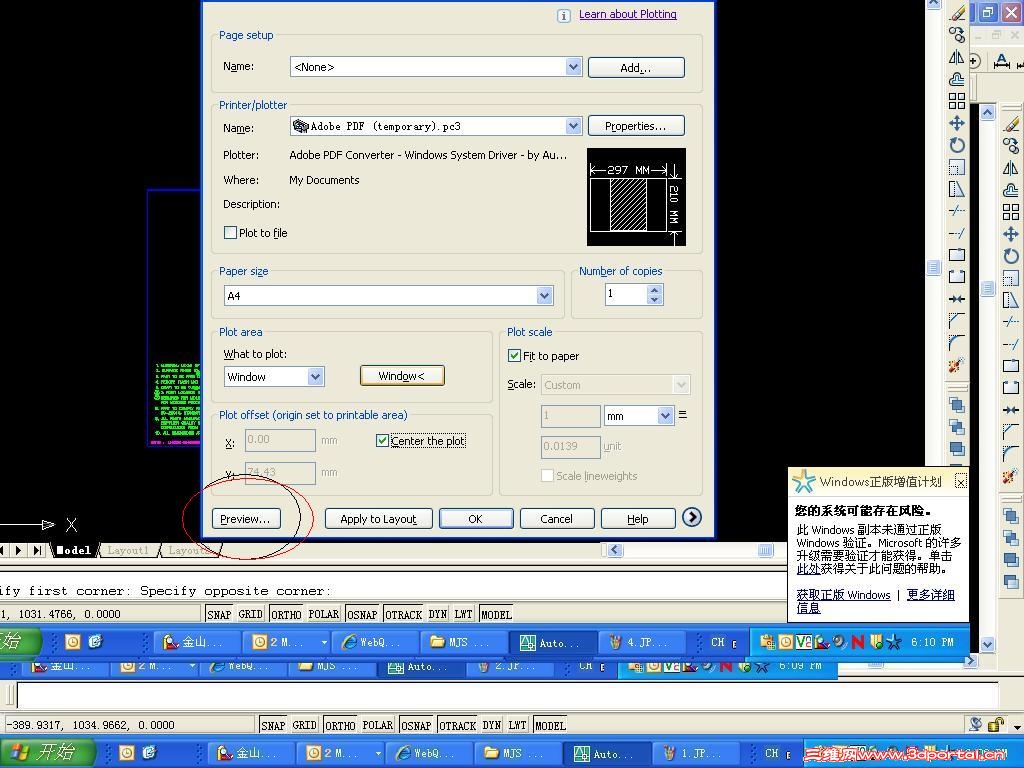Click the toolbar lock icon in the bottom status bar
1024x768 pixels.
(996, 724)
